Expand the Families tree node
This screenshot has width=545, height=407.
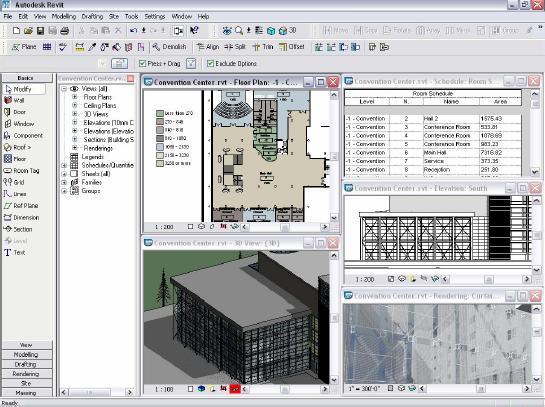point(64,182)
